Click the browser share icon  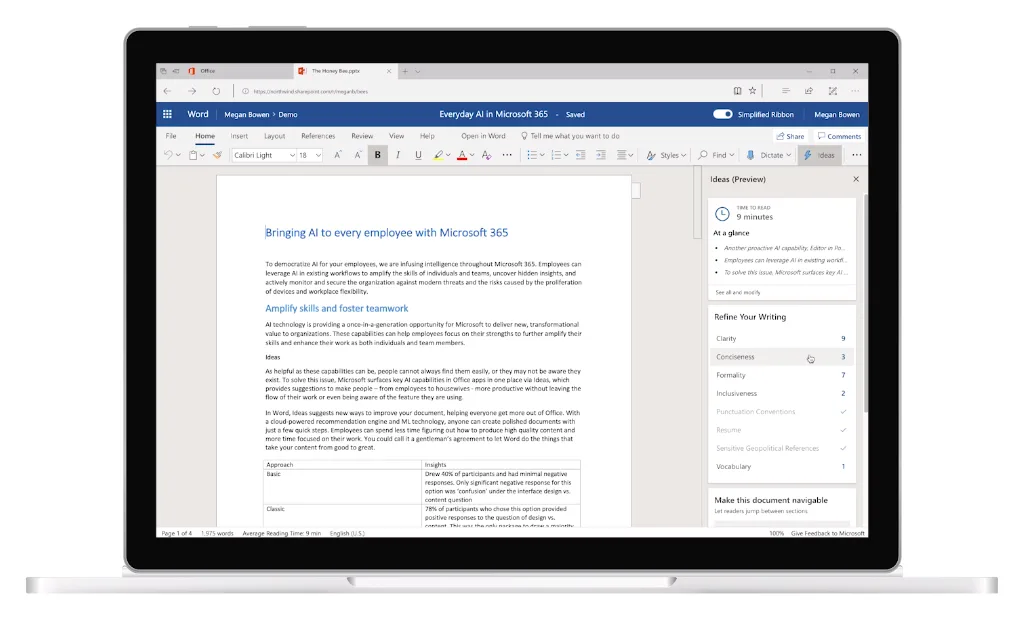(809, 91)
